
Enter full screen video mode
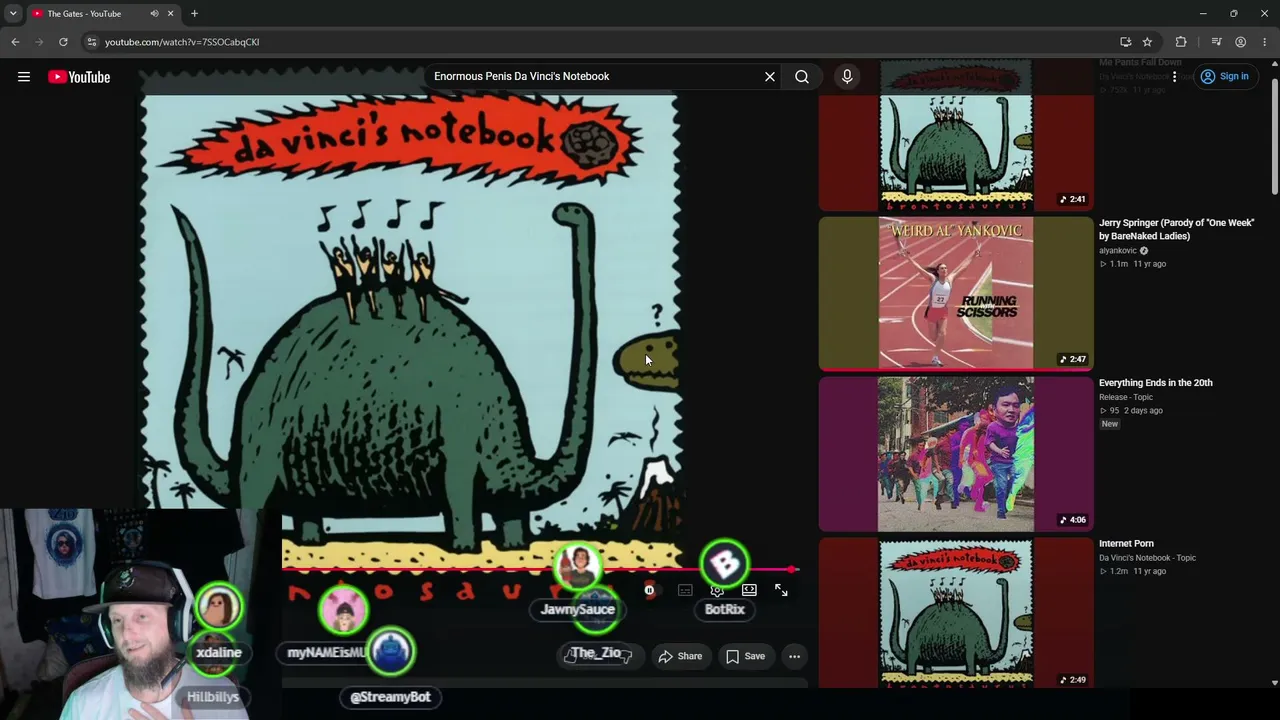[x=781, y=591]
